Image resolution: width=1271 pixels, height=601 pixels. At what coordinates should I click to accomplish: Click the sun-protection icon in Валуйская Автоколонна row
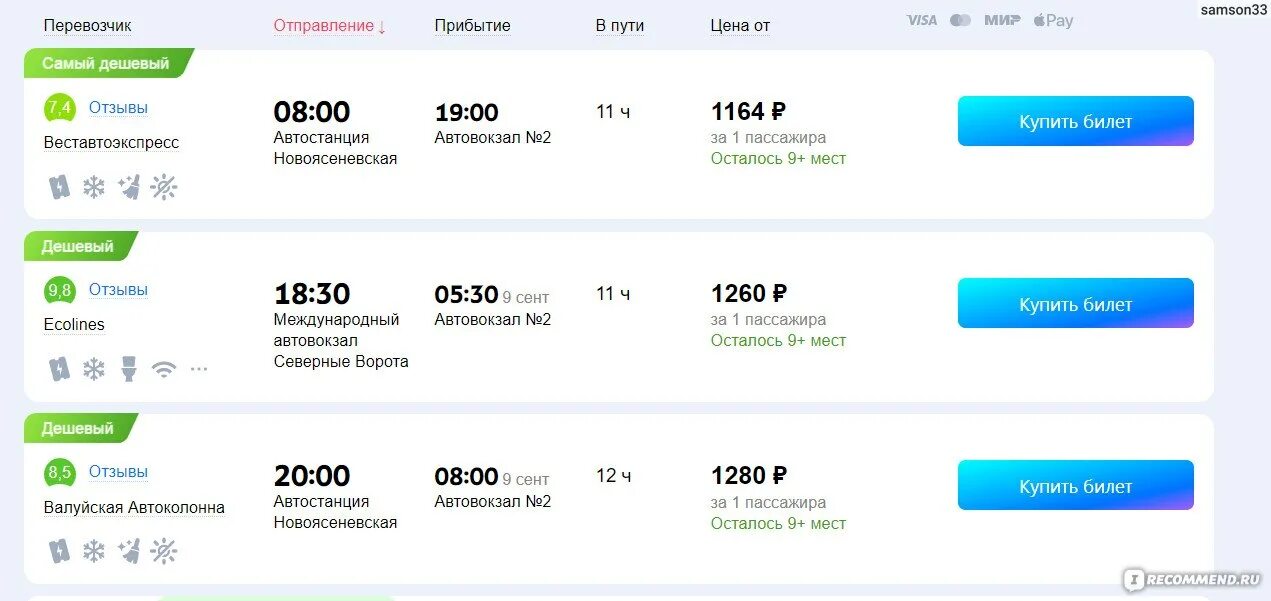(164, 551)
